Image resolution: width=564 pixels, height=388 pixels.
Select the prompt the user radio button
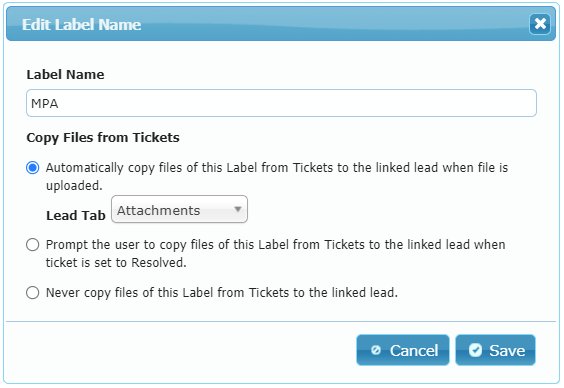(33, 245)
